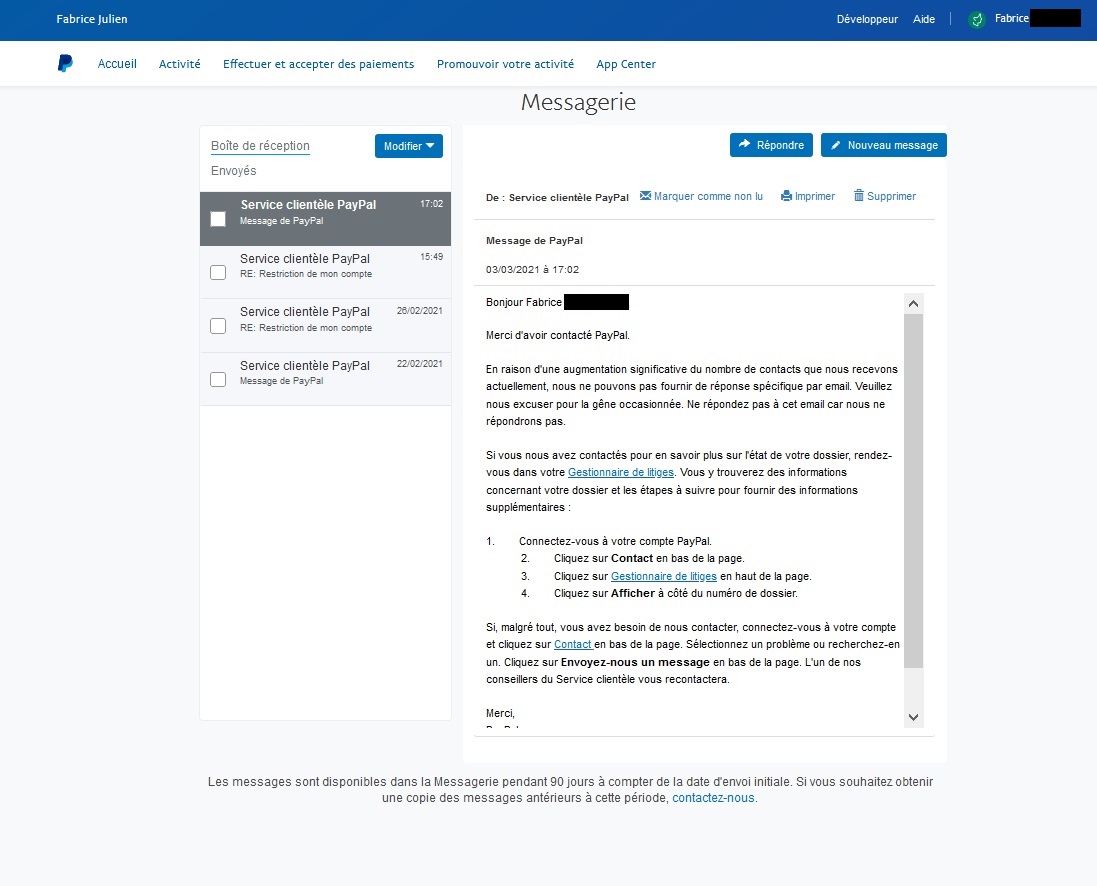Click the Fabrice Julien header name

pyautogui.click(x=92, y=19)
